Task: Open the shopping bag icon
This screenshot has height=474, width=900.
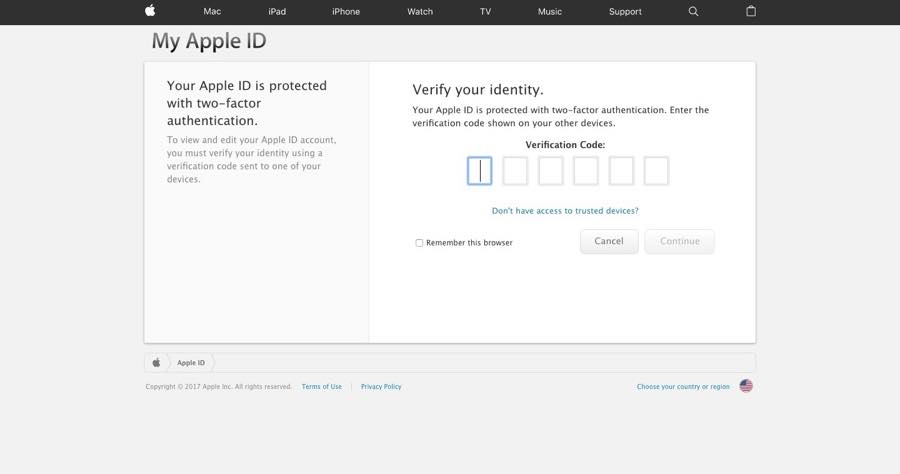Action: coord(751,11)
